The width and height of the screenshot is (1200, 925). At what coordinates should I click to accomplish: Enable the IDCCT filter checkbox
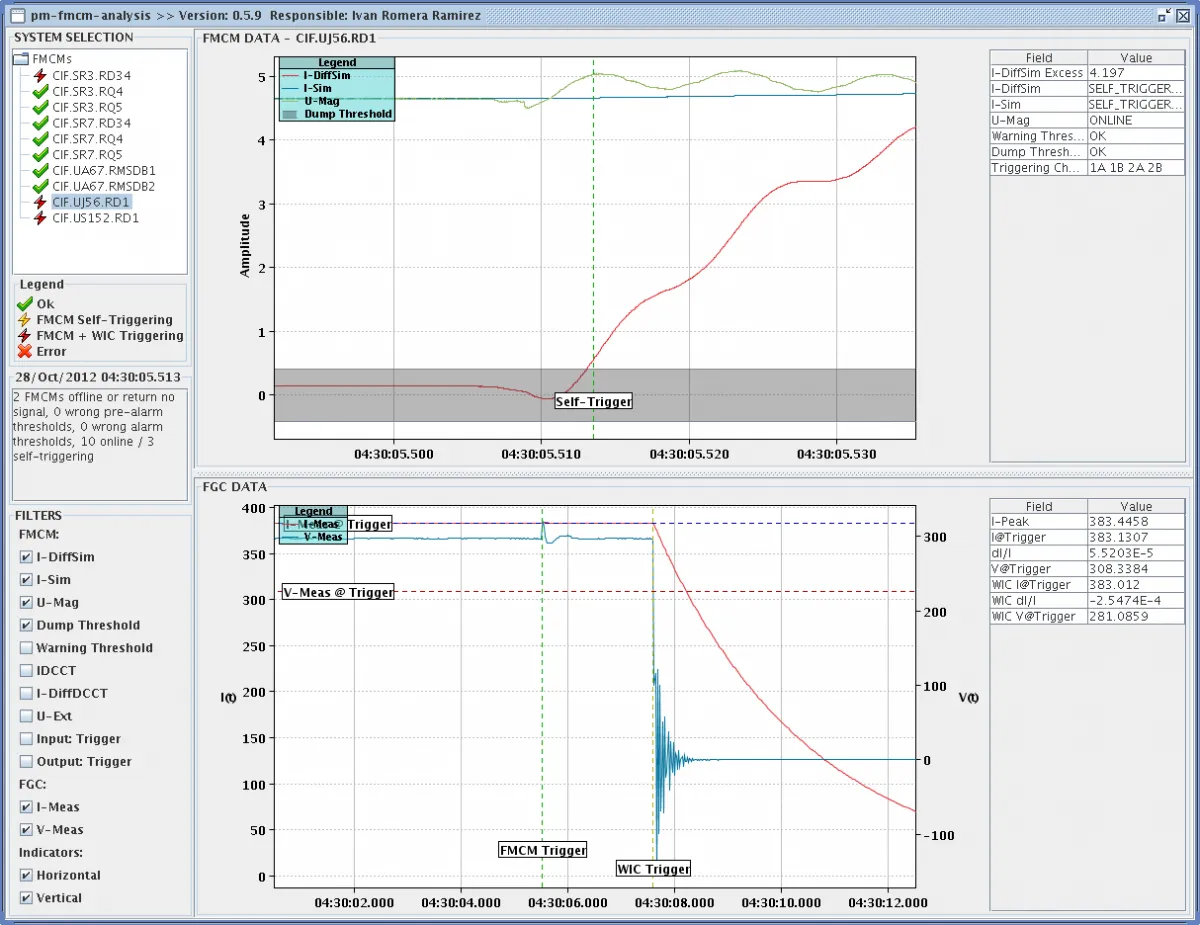coord(26,671)
